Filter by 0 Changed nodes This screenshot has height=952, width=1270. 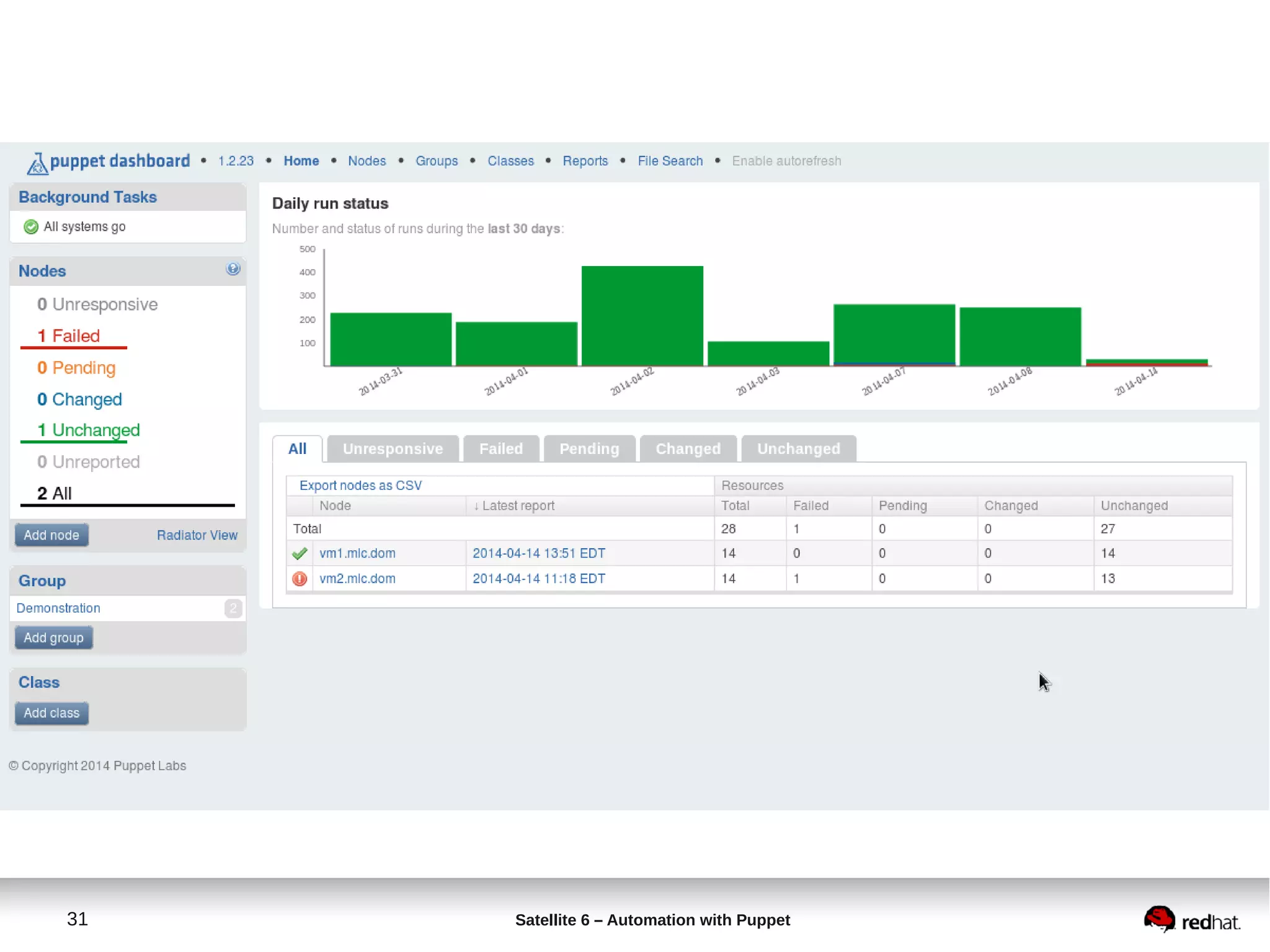click(79, 399)
